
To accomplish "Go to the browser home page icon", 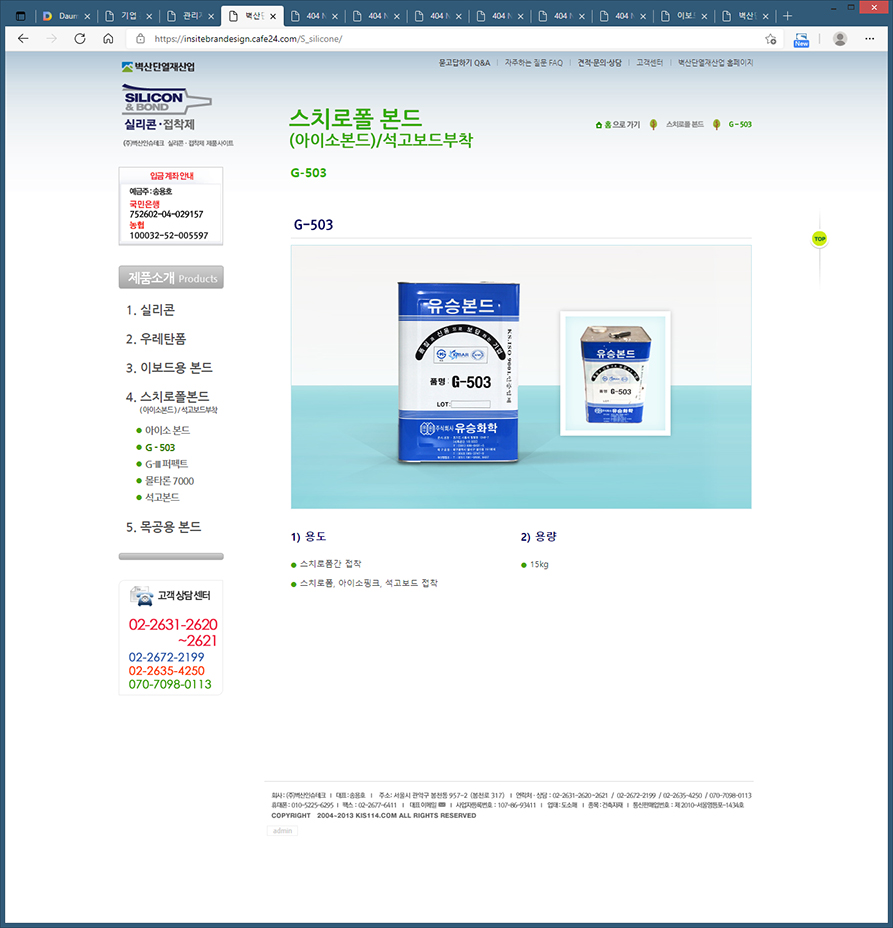I will 108,39.
